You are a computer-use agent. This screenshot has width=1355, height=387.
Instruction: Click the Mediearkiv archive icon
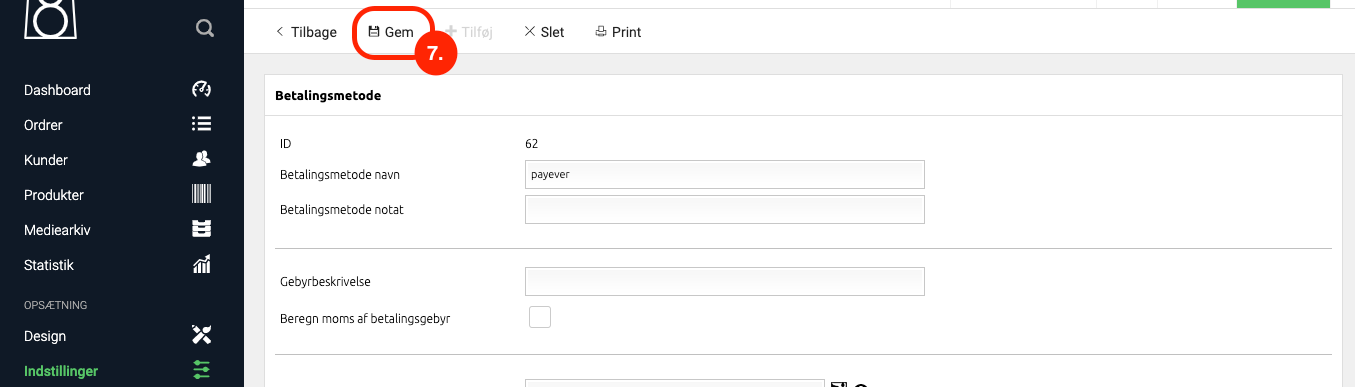pos(201,229)
